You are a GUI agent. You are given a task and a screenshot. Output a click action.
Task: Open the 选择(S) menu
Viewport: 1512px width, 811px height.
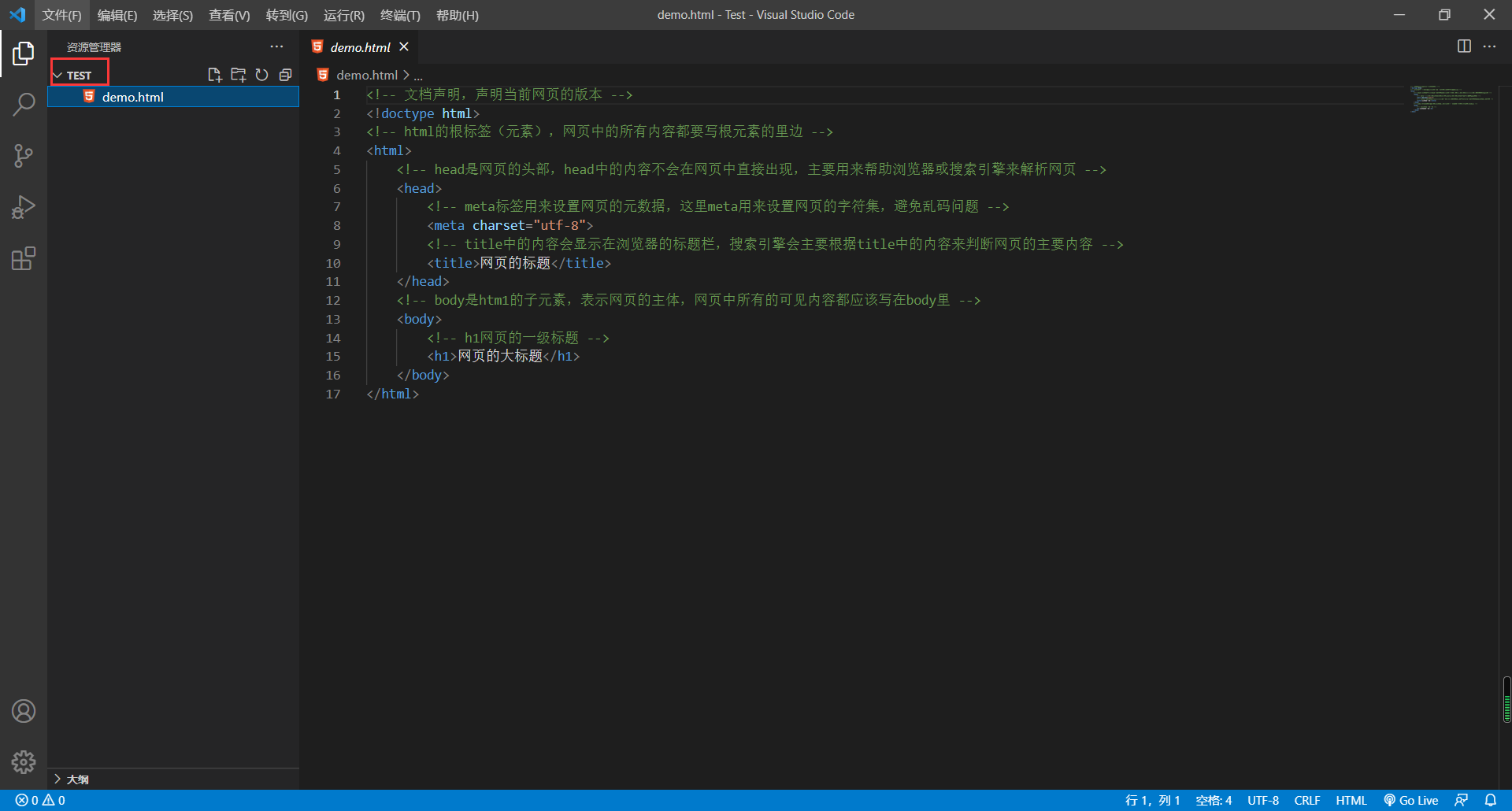pos(172,15)
